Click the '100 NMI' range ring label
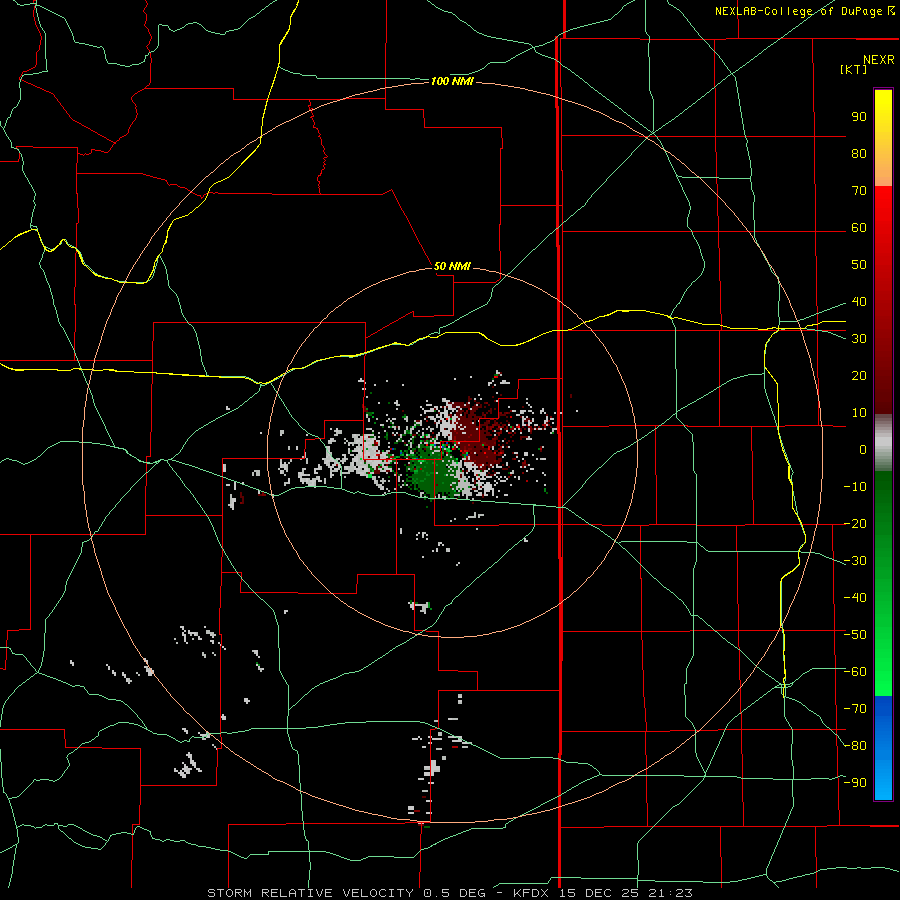The image size is (900, 900). [x=452, y=82]
